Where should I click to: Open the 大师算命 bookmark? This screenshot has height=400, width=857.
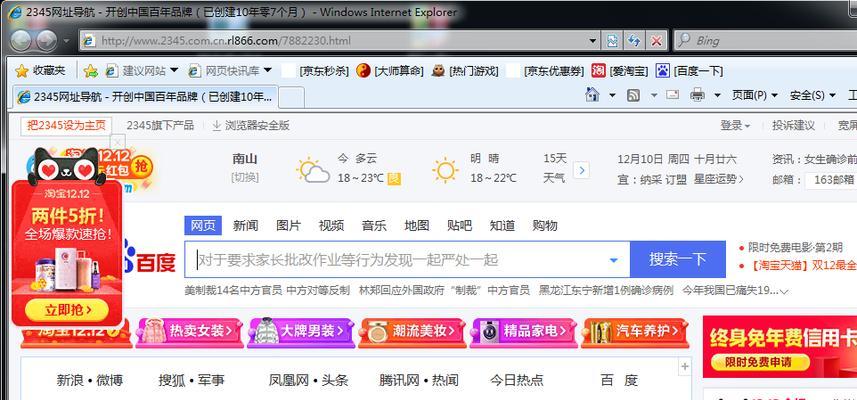390,71
